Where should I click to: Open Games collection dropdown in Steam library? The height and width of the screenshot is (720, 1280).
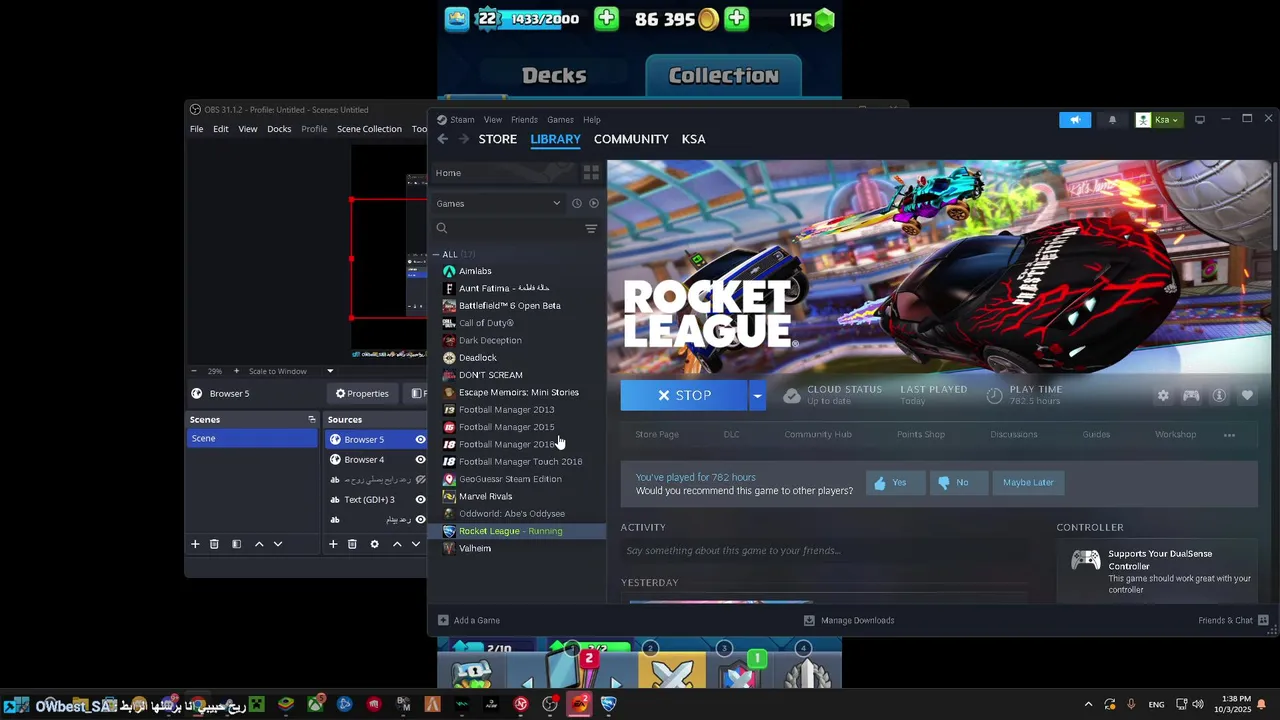pyautogui.click(x=499, y=203)
